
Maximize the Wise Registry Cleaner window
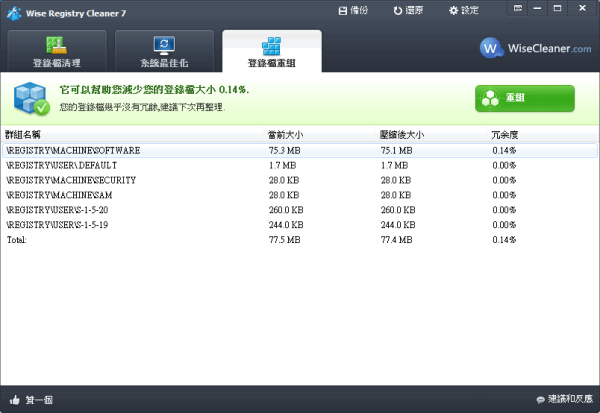[x=557, y=8]
